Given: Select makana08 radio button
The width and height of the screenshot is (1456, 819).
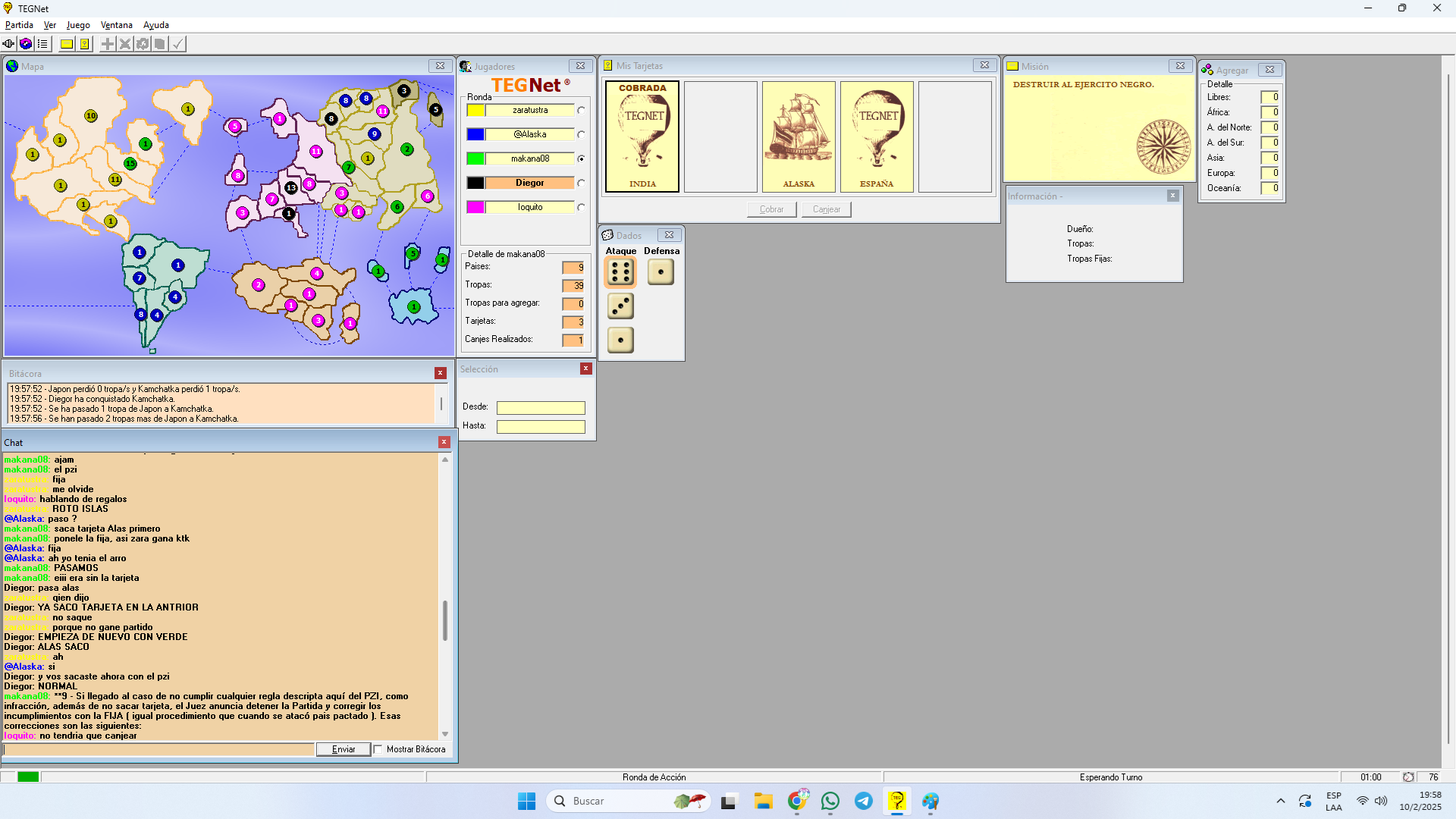Looking at the screenshot, I should 582,158.
